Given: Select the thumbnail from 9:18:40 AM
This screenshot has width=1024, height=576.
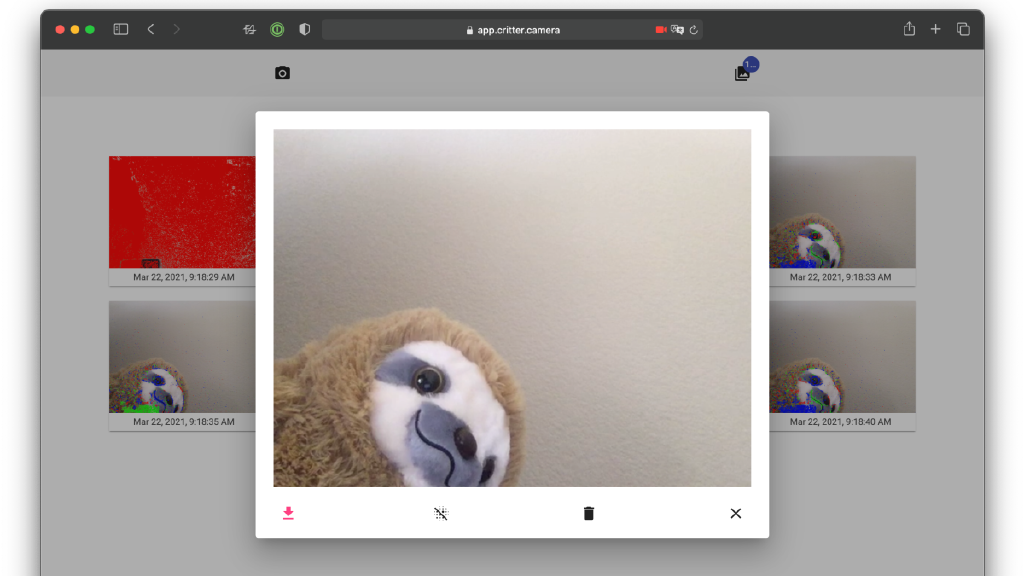Looking at the screenshot, I should [842, 357].
